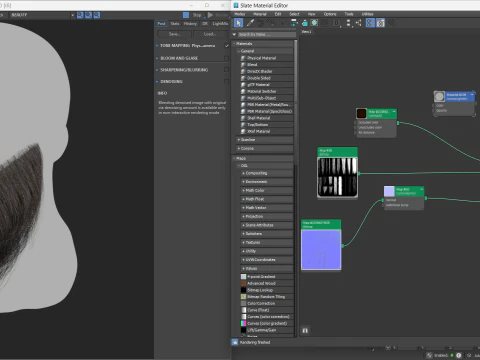Click the Select by Material icon
Viewport: 480px width, 360px height.
392,23
